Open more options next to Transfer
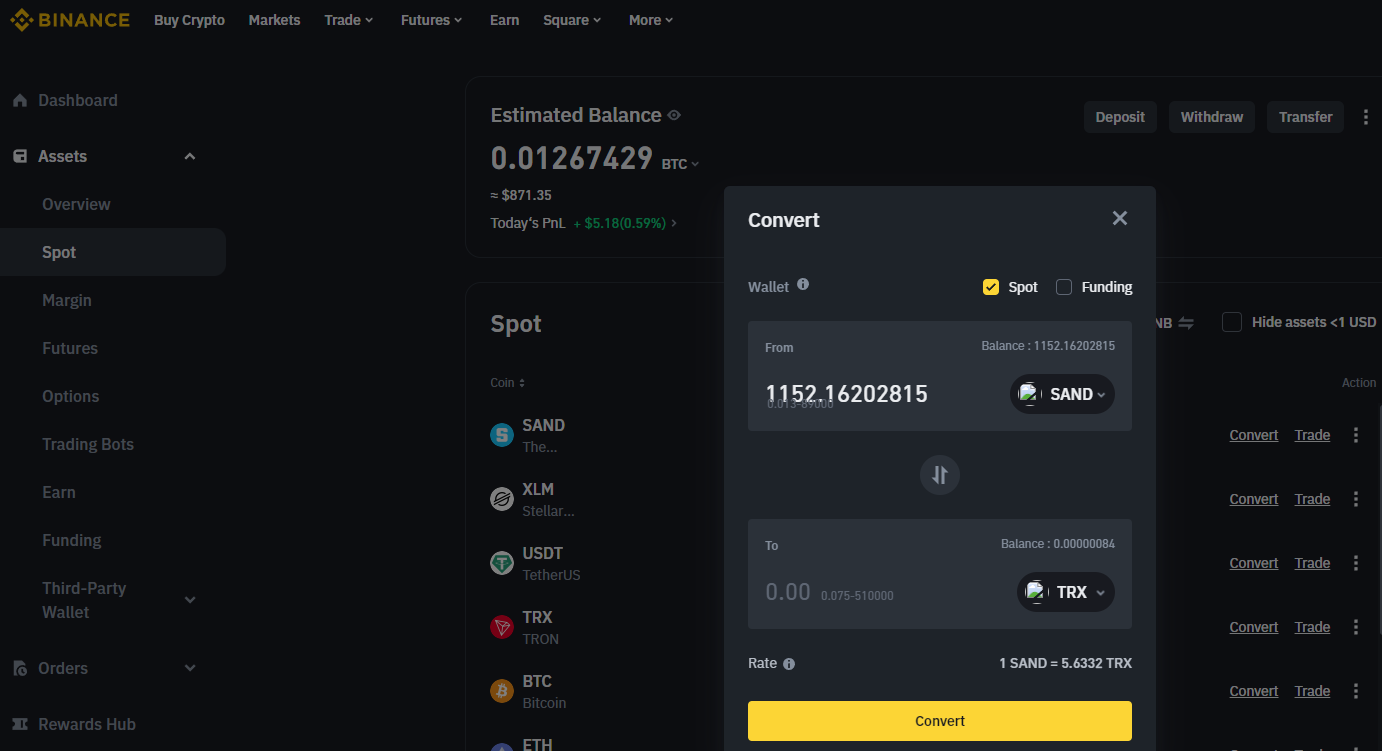 pyautogui.click(x=1366, y=117)
